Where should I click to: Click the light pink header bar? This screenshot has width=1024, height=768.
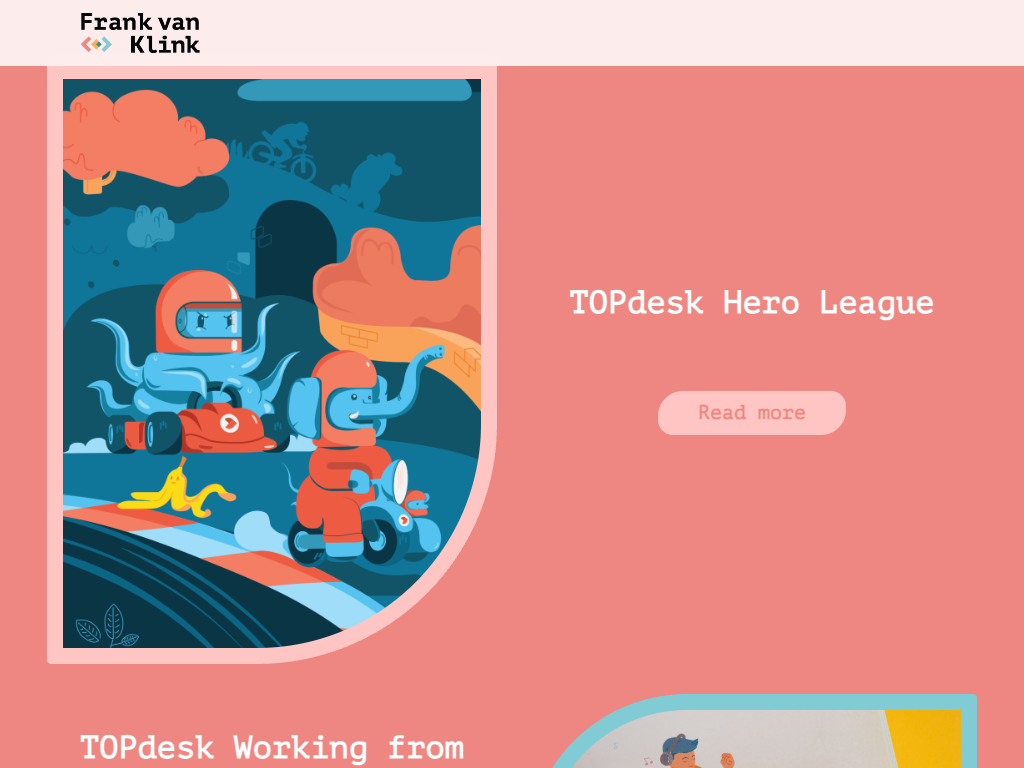tap(512, 33)
